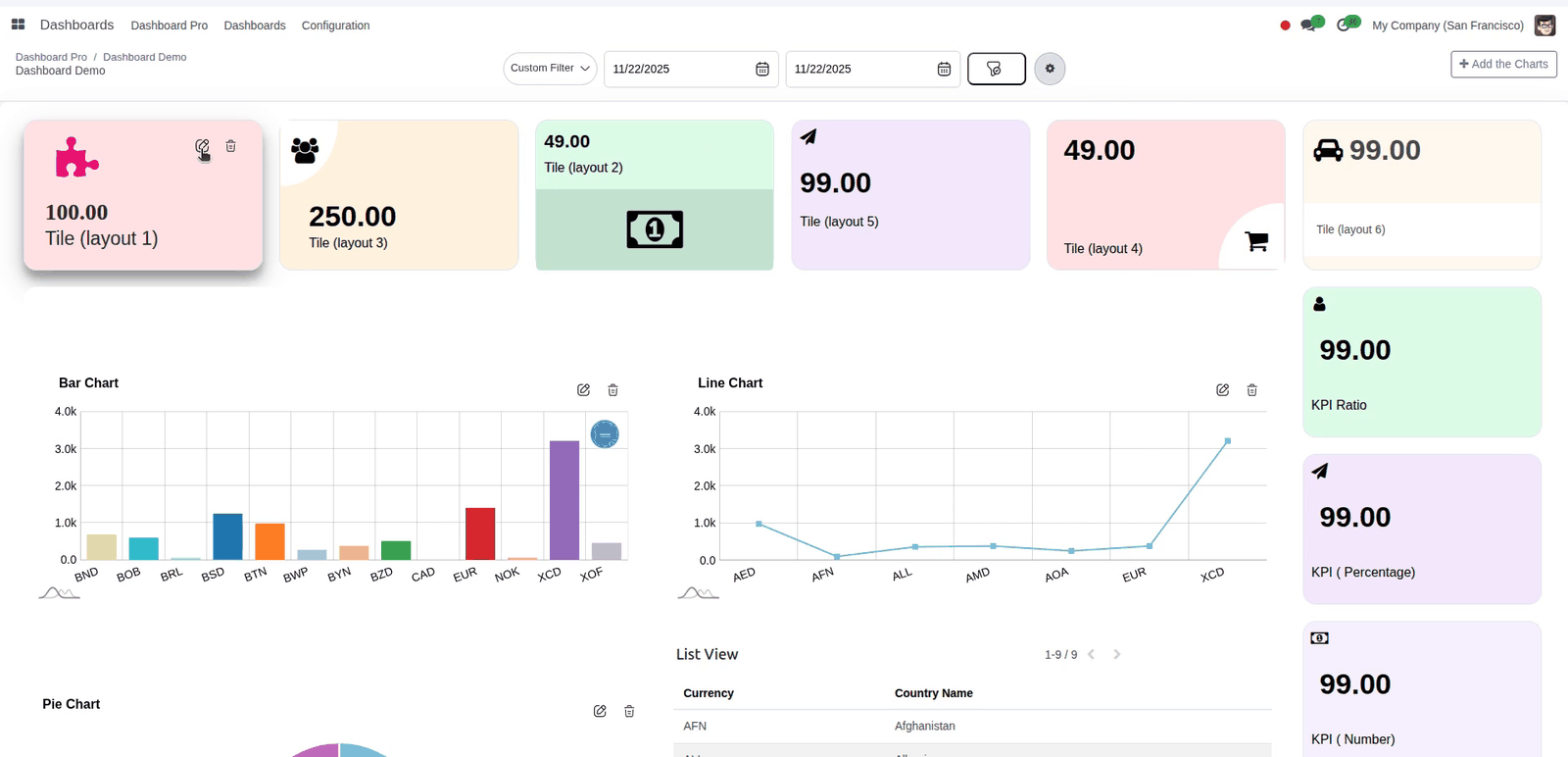Select the KPI ( Percentage) card
The height and width of the screenshot is (757, 1568).
(x=1422, y=530)
